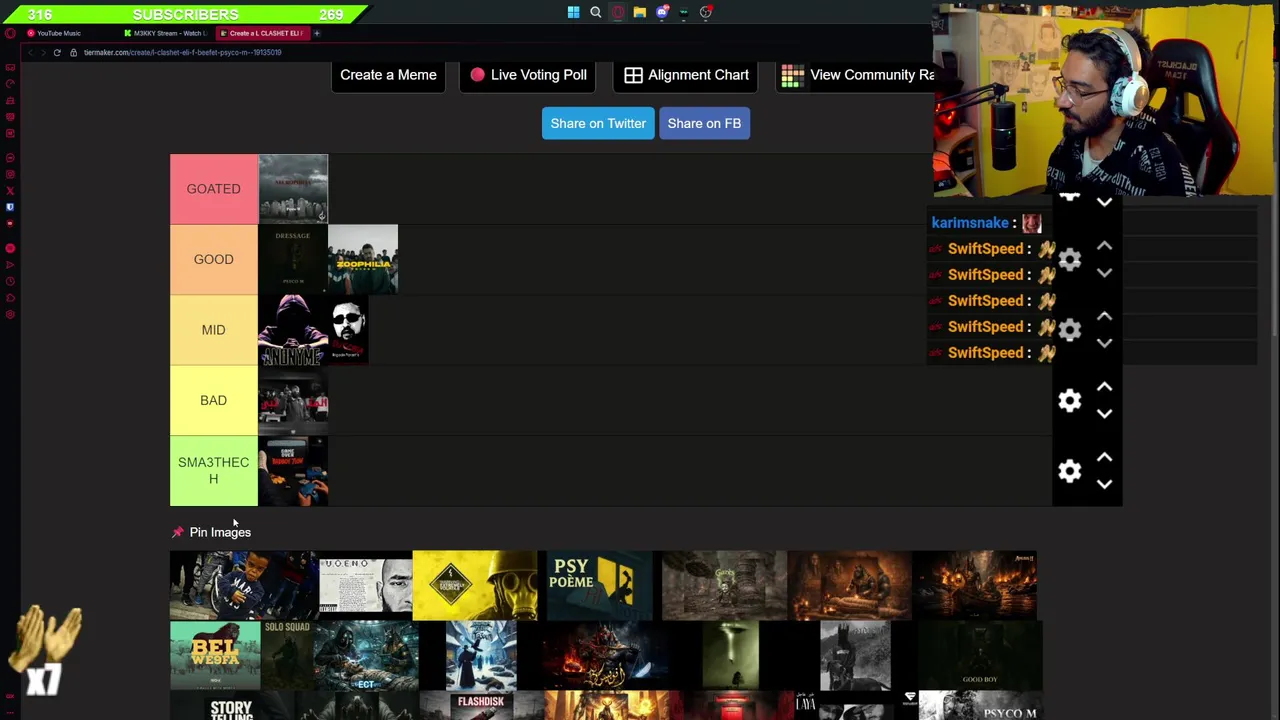
Task: Pick the child in blue jacket cover
Action: point(244,585)
